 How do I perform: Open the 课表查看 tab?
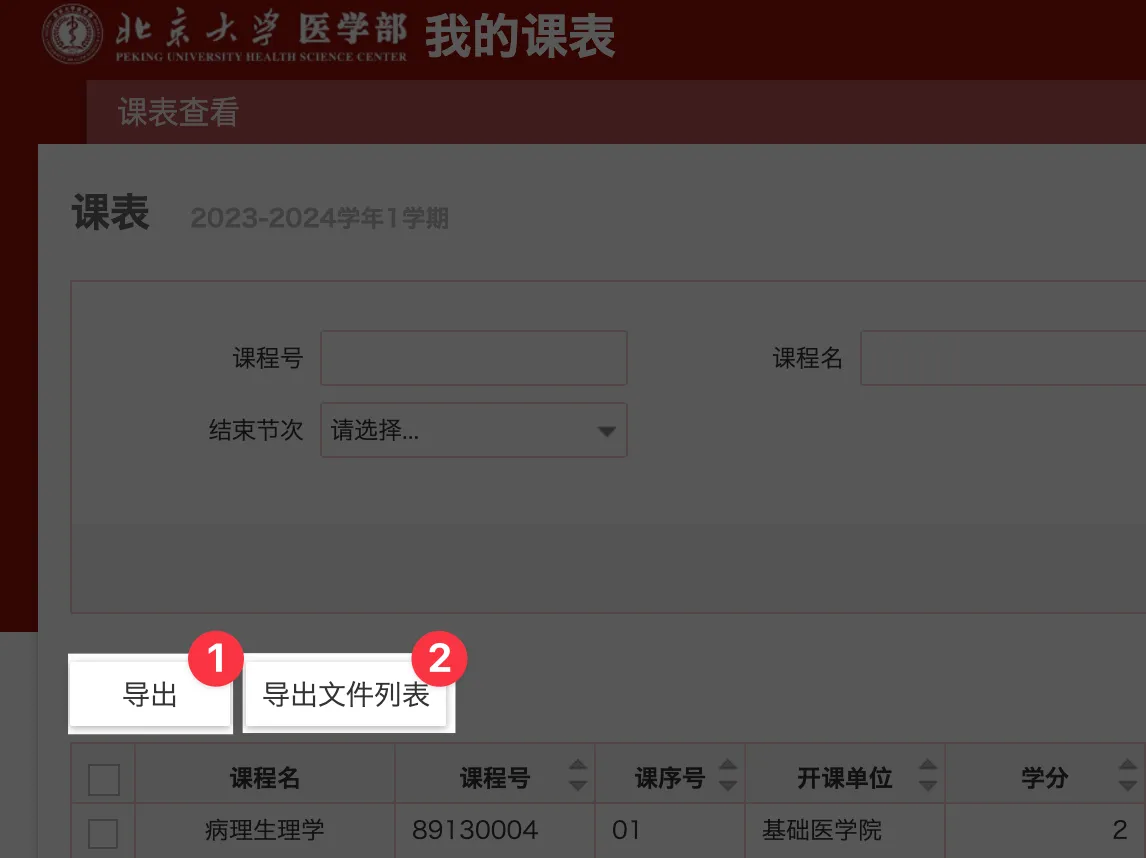point(178,113)
